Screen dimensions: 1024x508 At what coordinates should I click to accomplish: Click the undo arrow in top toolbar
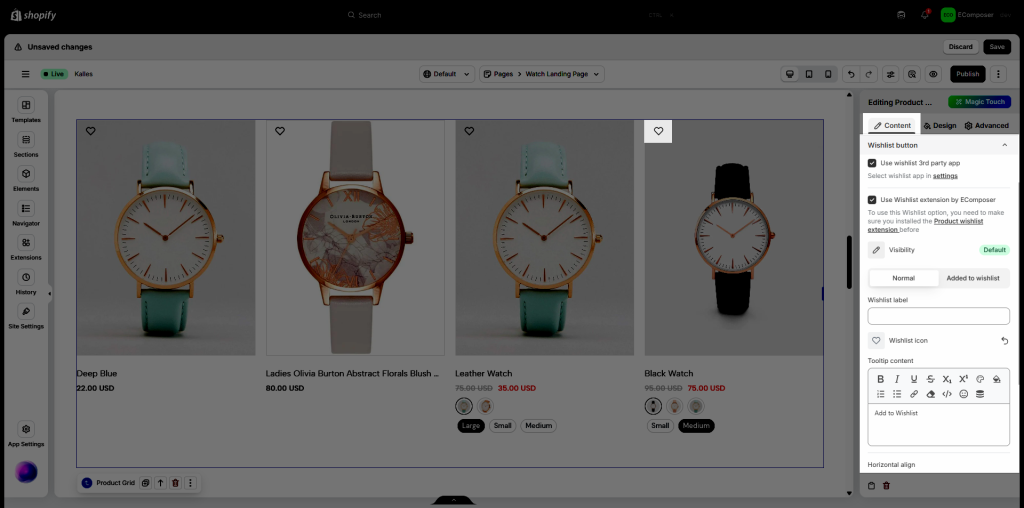(x=849, y=74)
